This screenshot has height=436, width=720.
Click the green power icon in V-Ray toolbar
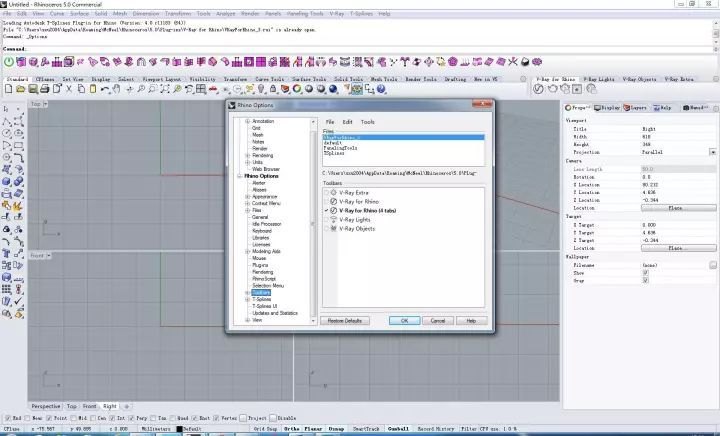click(8, 63)
